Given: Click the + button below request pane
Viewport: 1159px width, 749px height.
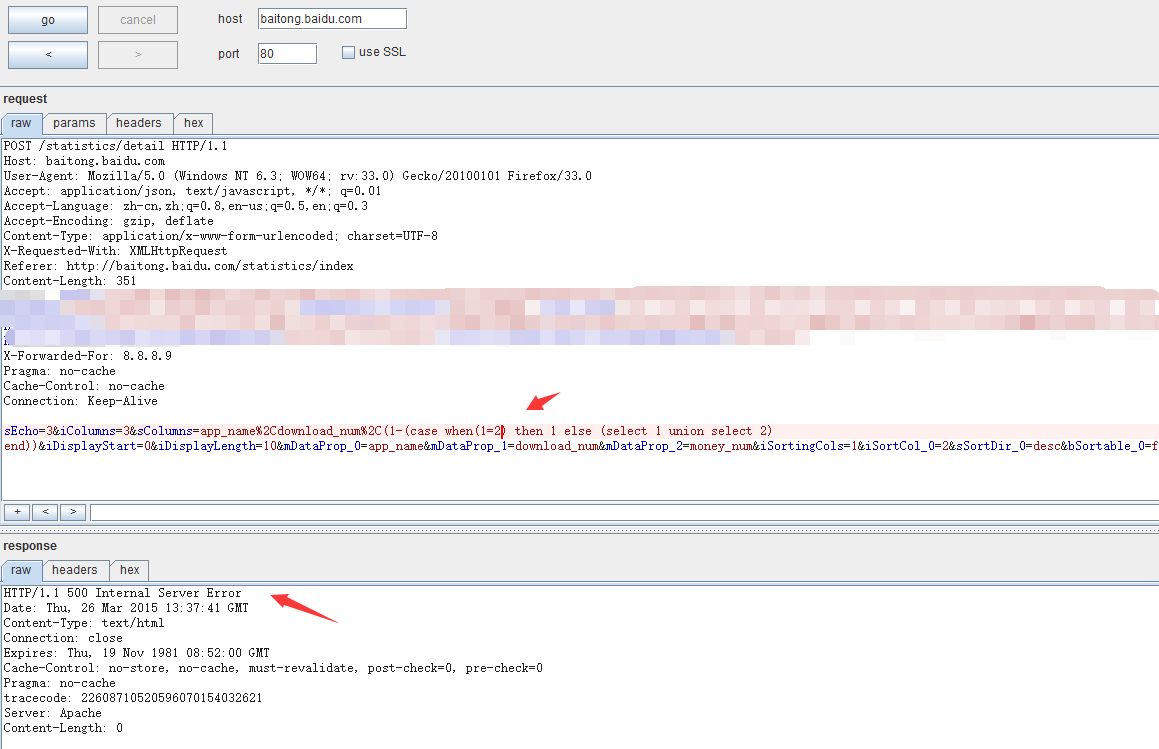Looking at the screenshot, I should [17, 512].
